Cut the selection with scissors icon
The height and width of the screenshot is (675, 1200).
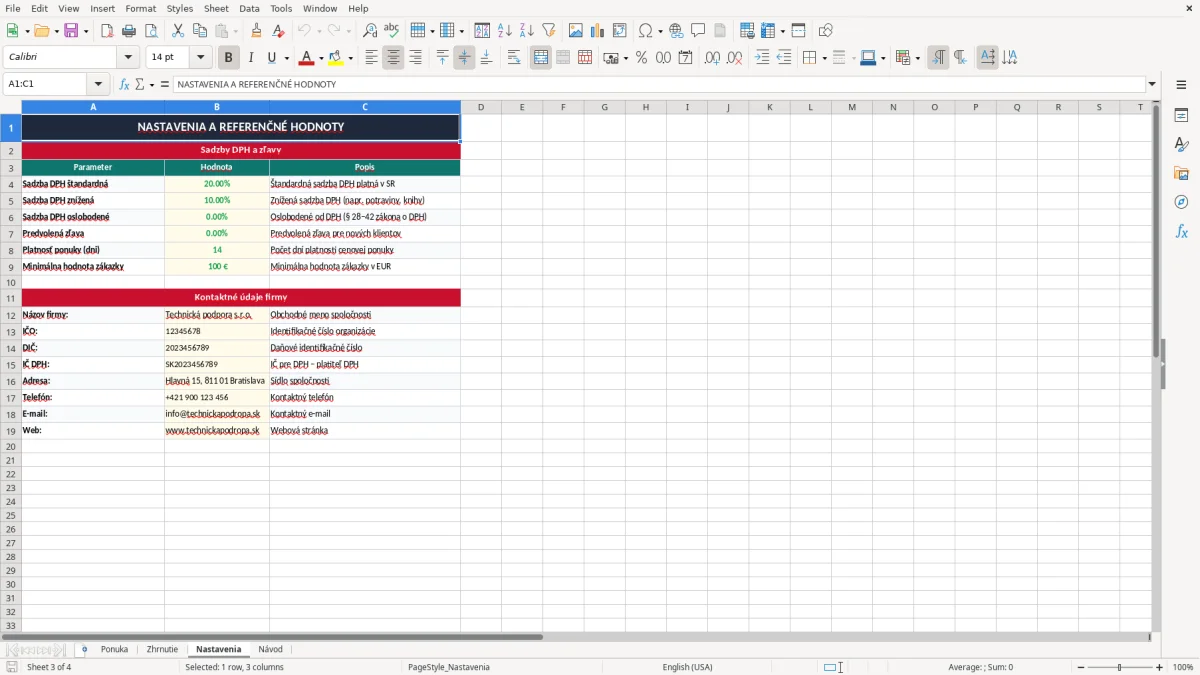177,31
